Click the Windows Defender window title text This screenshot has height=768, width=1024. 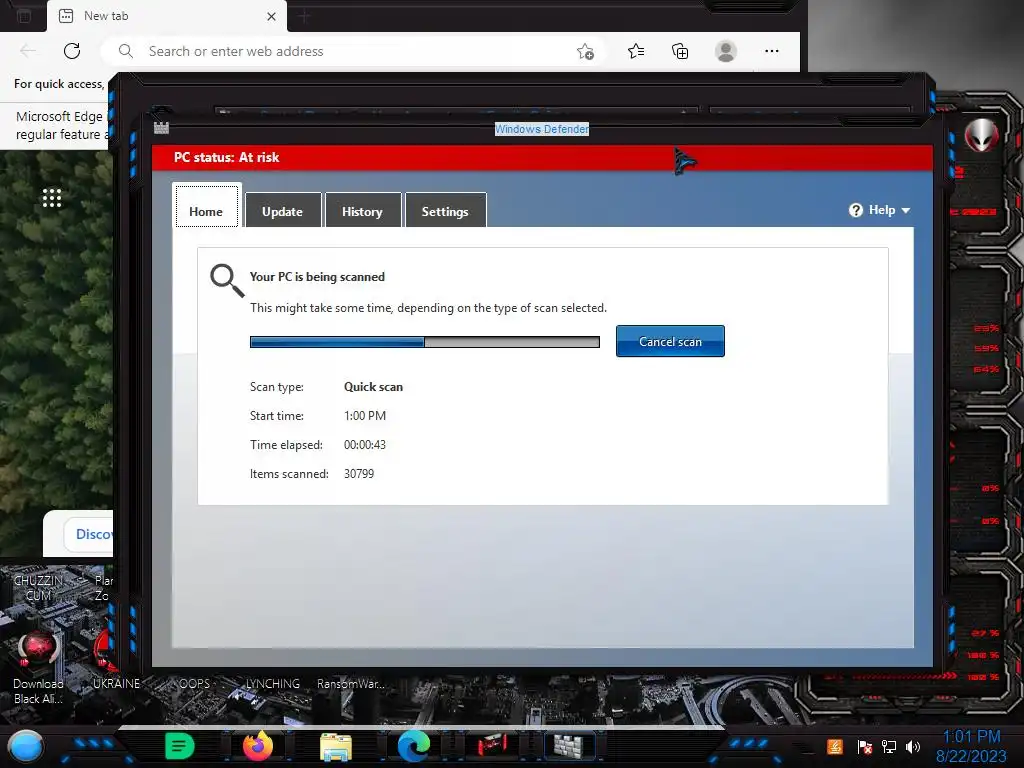point(542,129)
